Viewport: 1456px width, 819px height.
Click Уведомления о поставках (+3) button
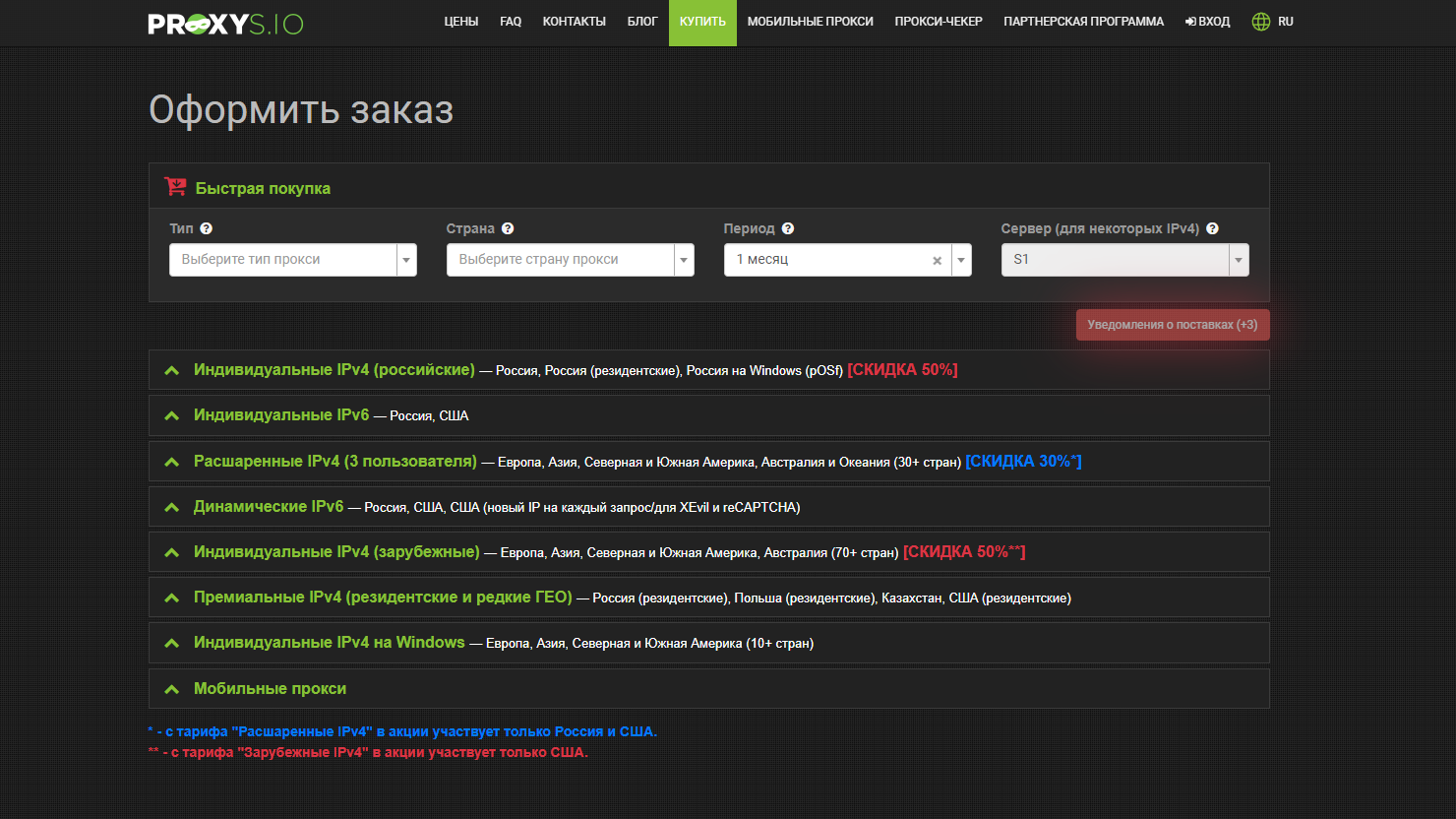1173,325
